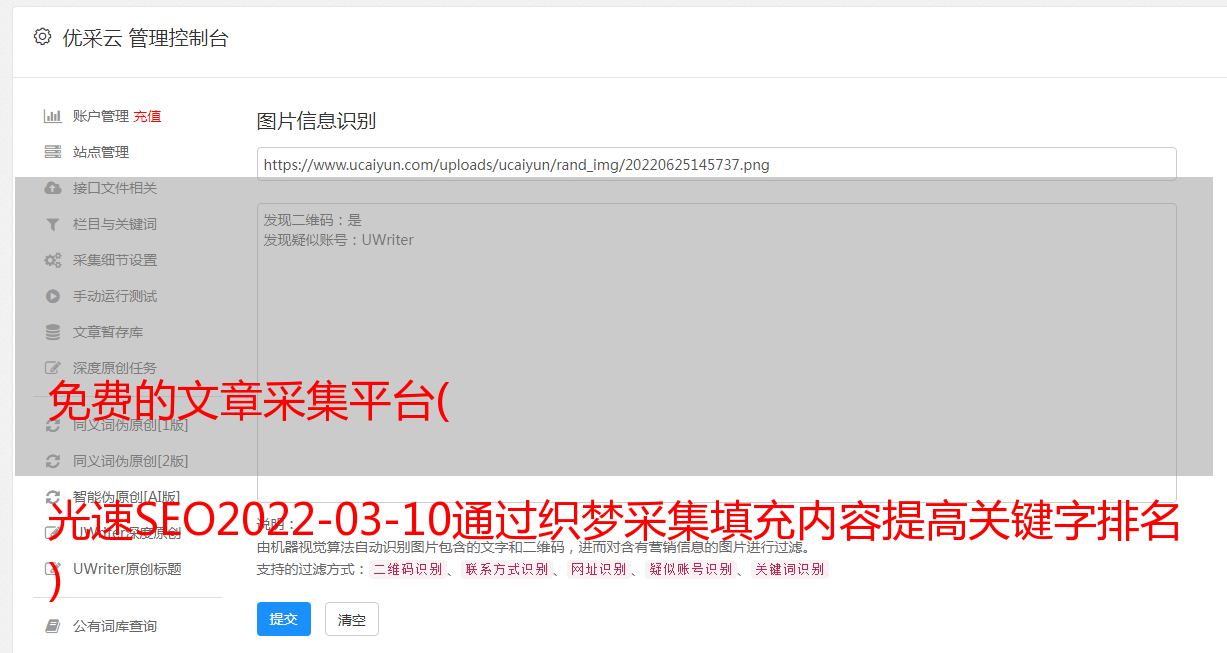Open 同义词伪原创[1版] in the sidebar

(x=130, y=425)
